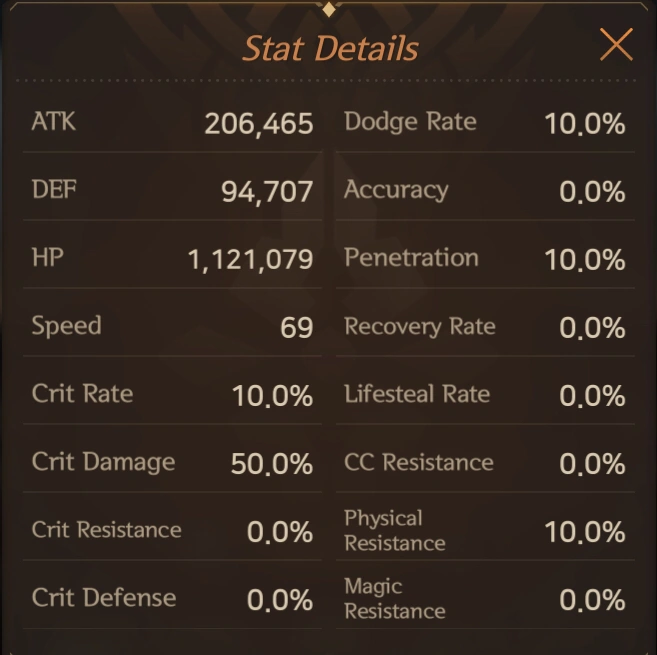Select the HP stat label
This screenshot has width=657, height=655.
48,258
